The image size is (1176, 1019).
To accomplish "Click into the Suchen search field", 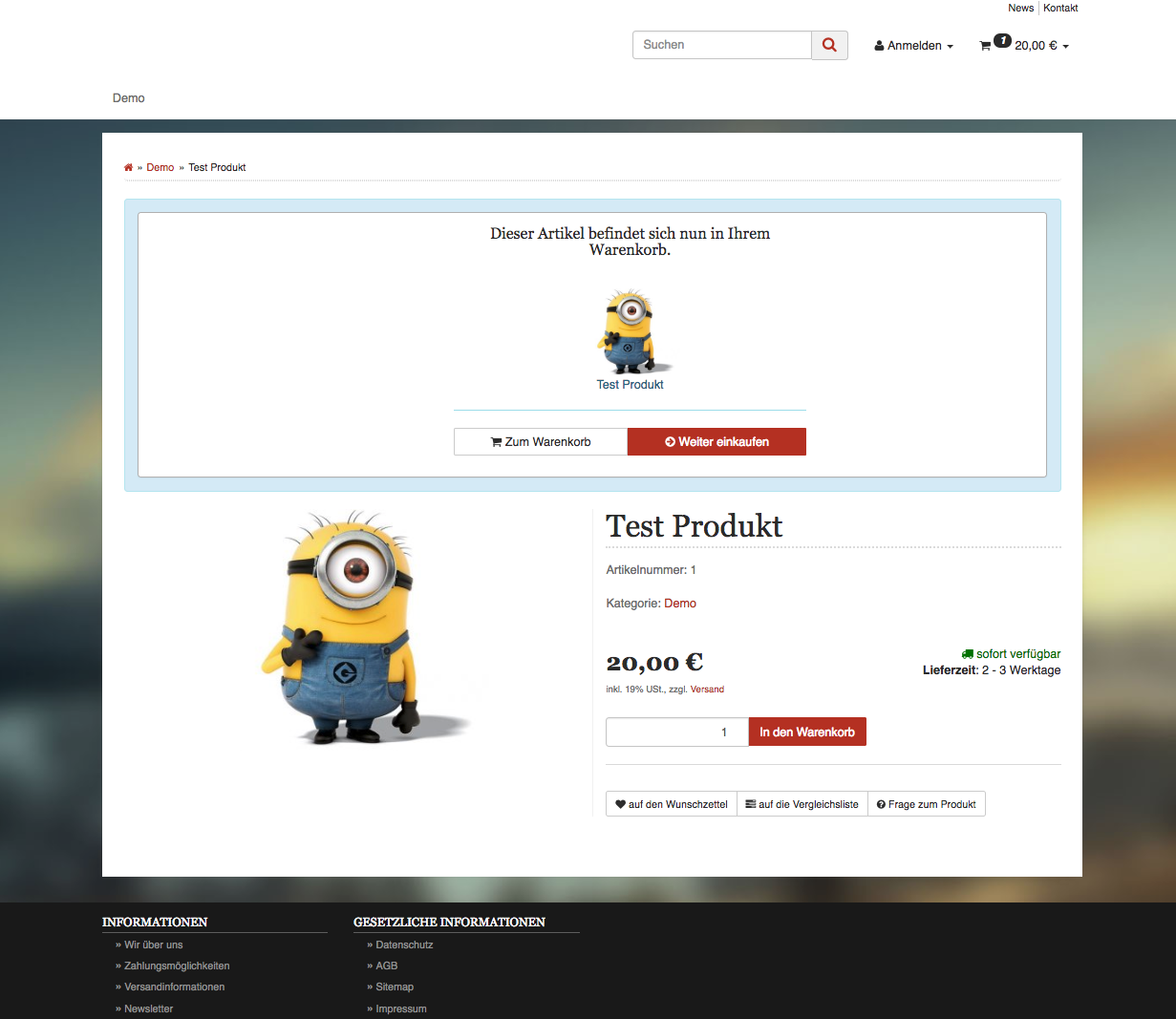I will 722,45.
